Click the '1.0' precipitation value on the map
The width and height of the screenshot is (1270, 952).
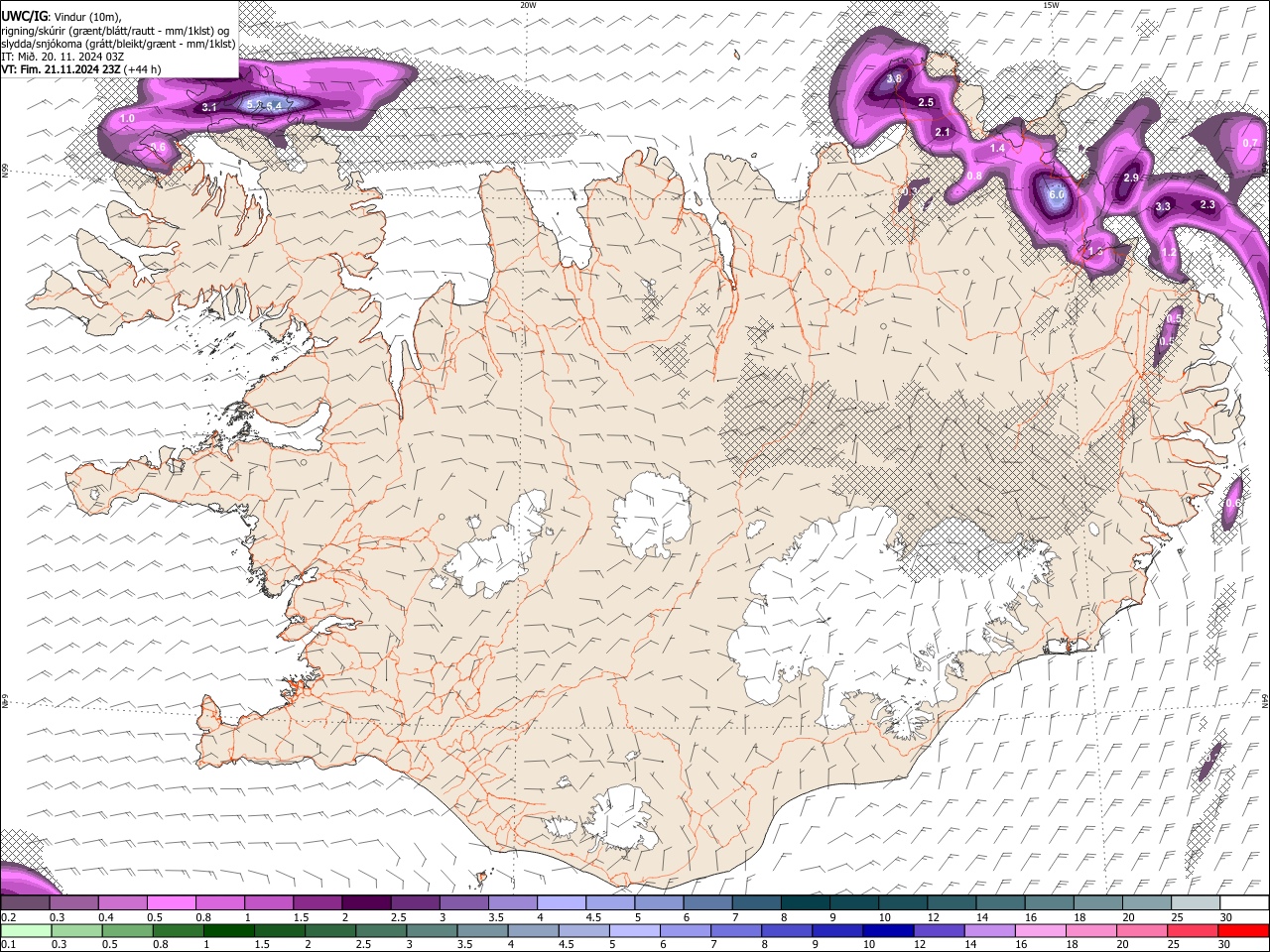click(127, 119)
